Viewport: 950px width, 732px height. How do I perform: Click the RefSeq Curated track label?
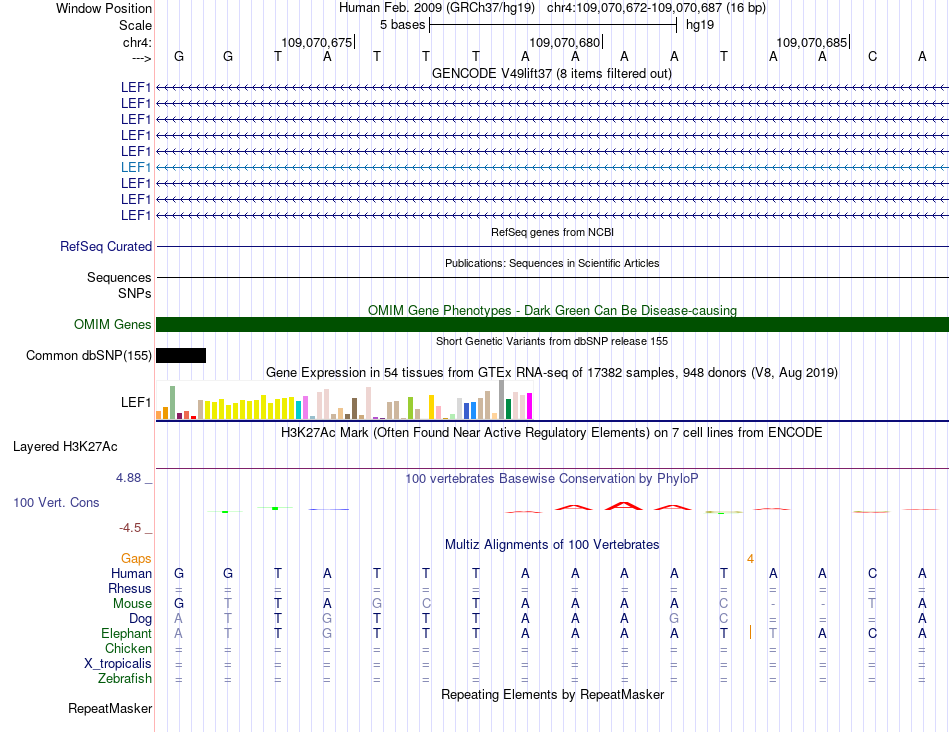pyautogui.click(x=106, y=247)
